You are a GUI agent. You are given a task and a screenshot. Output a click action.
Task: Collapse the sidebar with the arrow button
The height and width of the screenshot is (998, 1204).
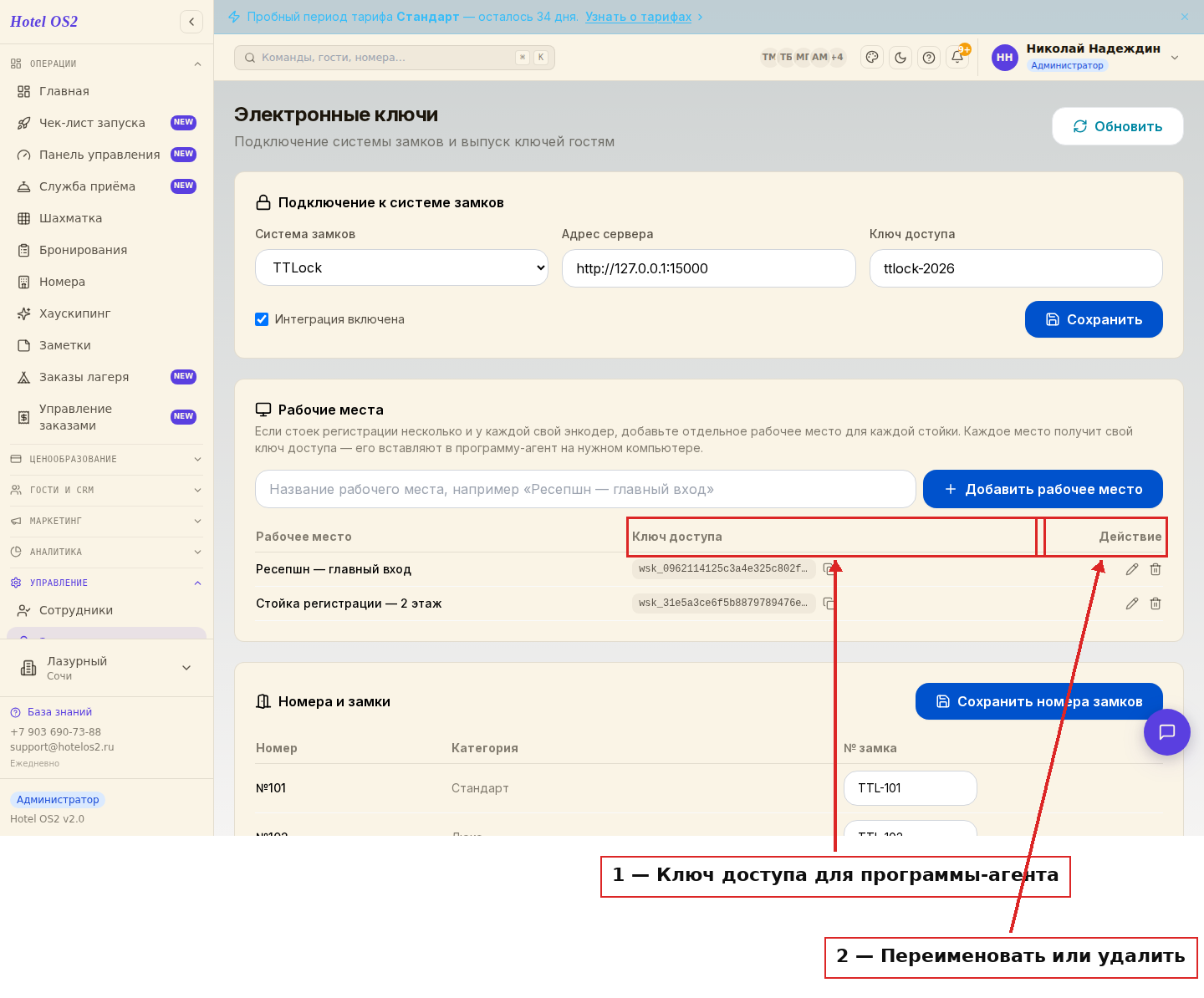click(191, 22)
